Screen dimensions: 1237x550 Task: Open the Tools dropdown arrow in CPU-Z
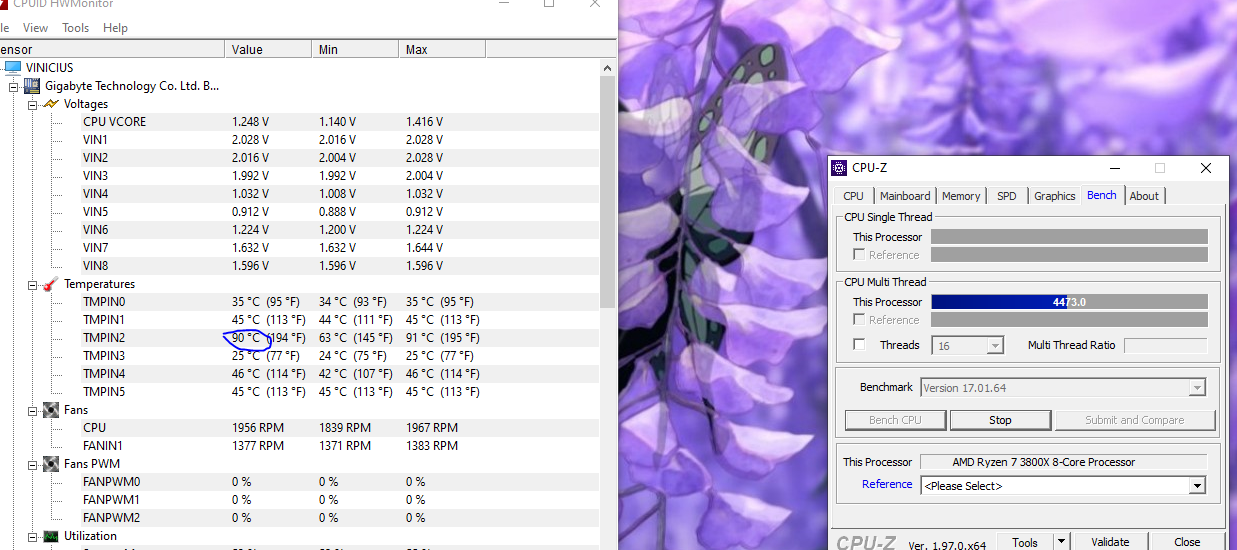1061,542
